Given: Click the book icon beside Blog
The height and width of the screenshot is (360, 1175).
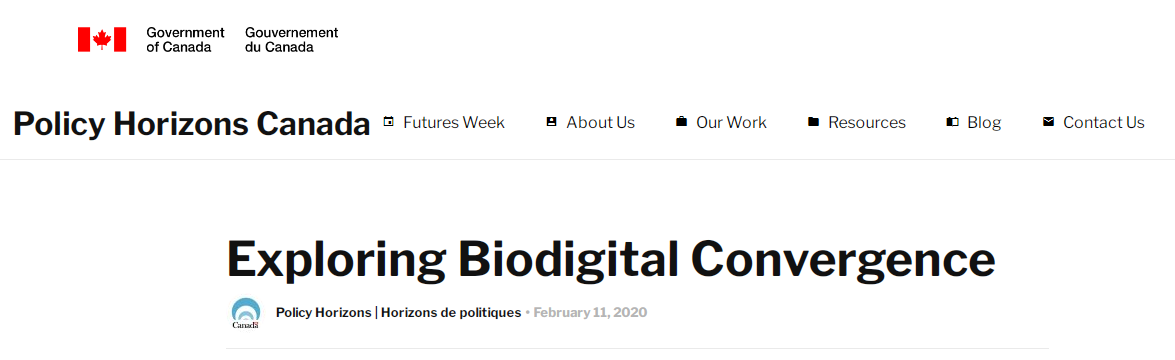Looking at the screenshot, I should [952, 122].
